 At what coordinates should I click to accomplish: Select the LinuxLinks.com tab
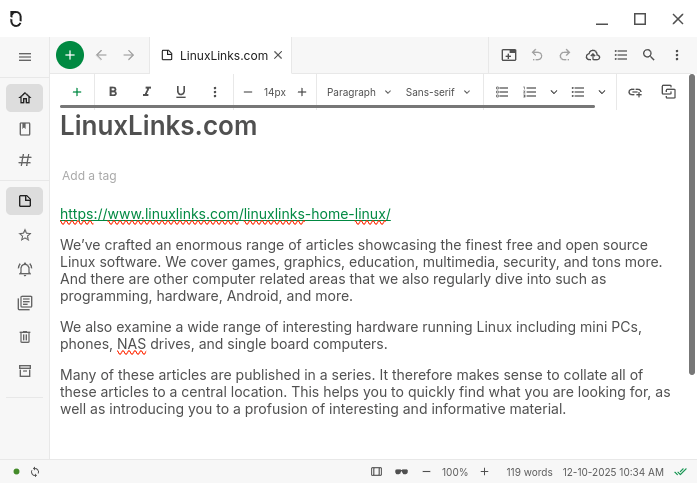point(223,55)
